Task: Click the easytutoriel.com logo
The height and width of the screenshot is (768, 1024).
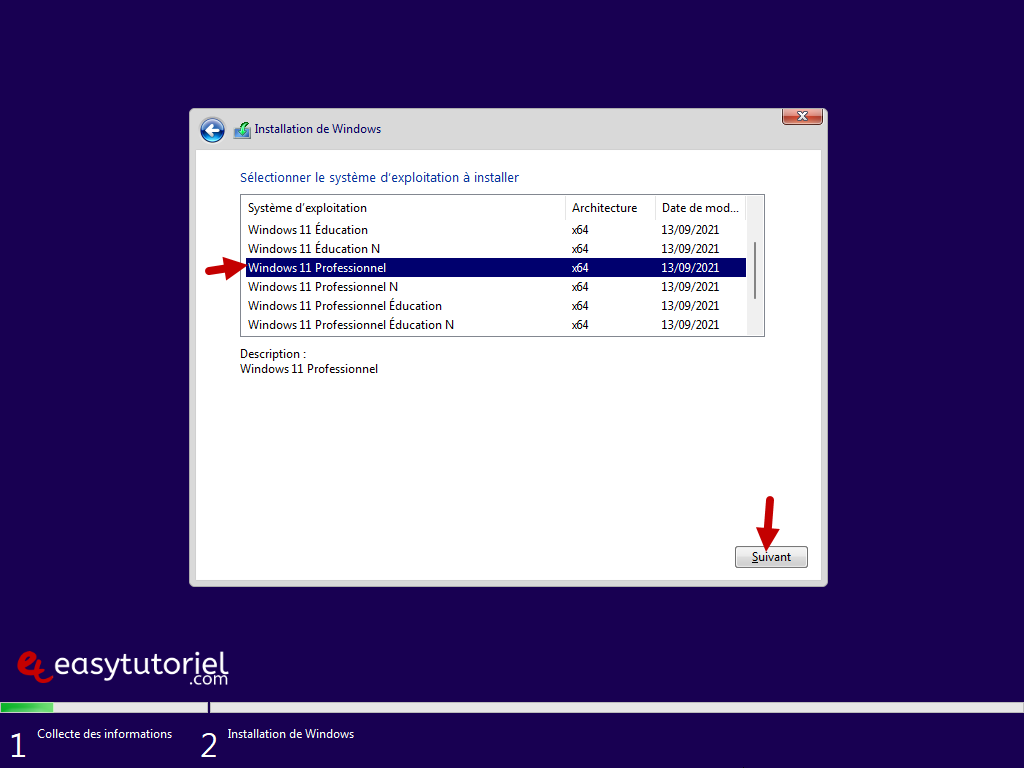Action: [x=124, y=667]
